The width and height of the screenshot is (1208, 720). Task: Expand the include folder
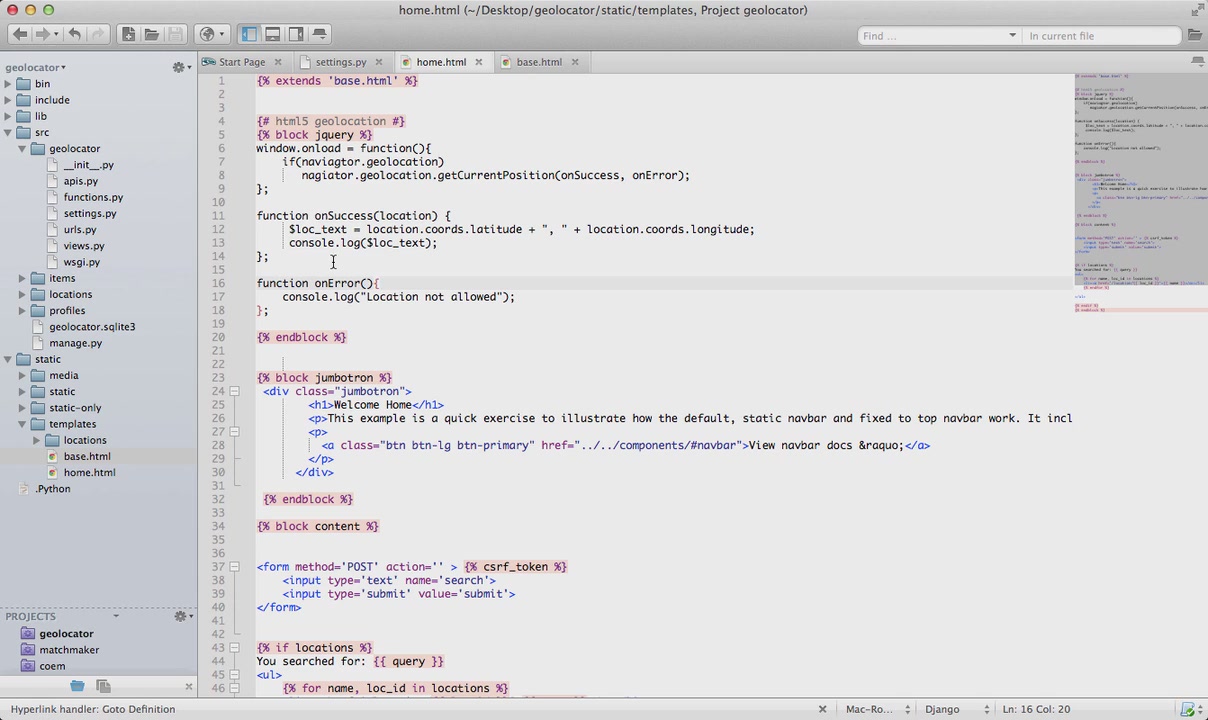point(8,100)
